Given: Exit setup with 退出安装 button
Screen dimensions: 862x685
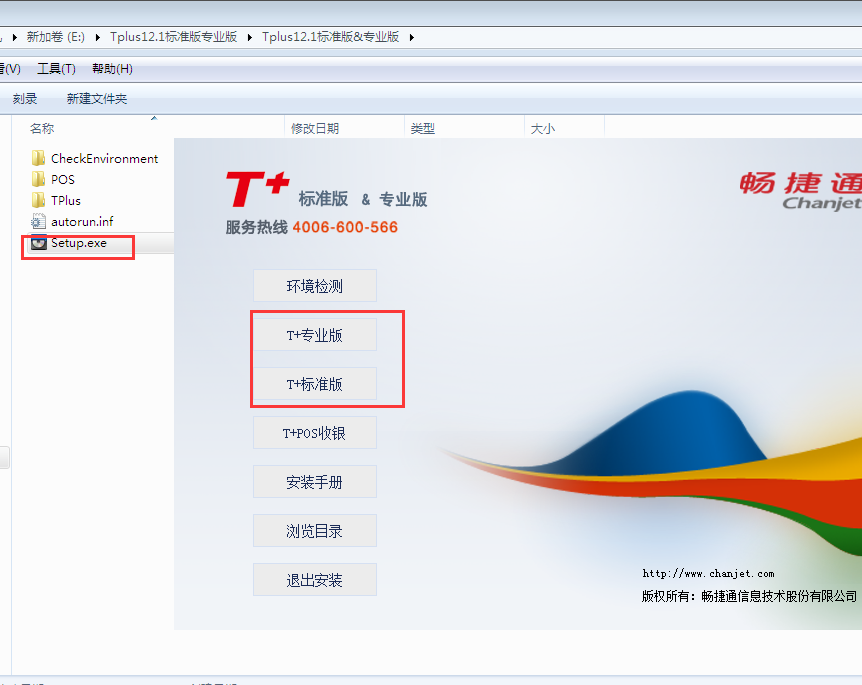Looking at the screenshot, I should click(315, 580).
